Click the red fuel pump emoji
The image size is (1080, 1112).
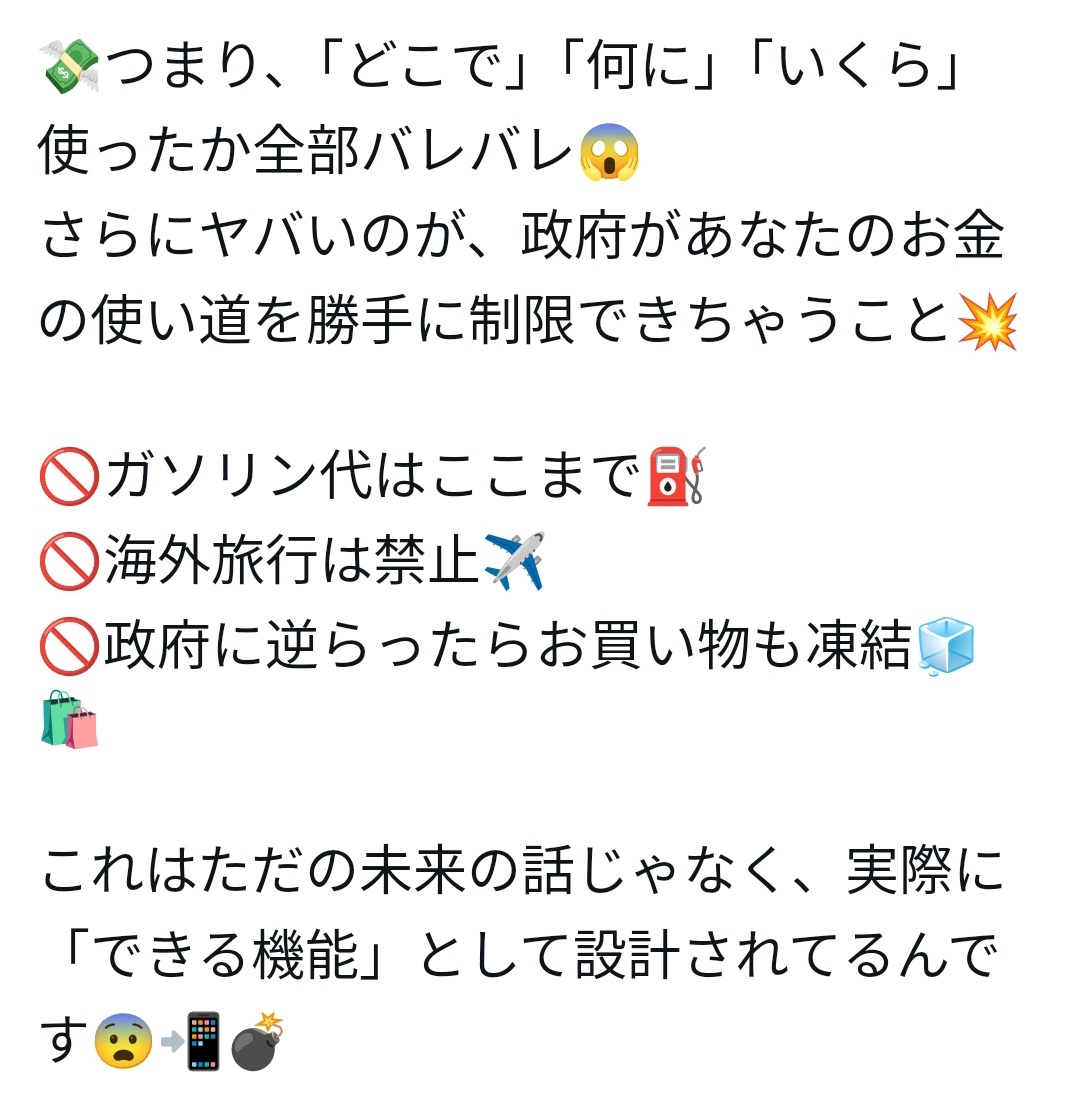point(677,476)
